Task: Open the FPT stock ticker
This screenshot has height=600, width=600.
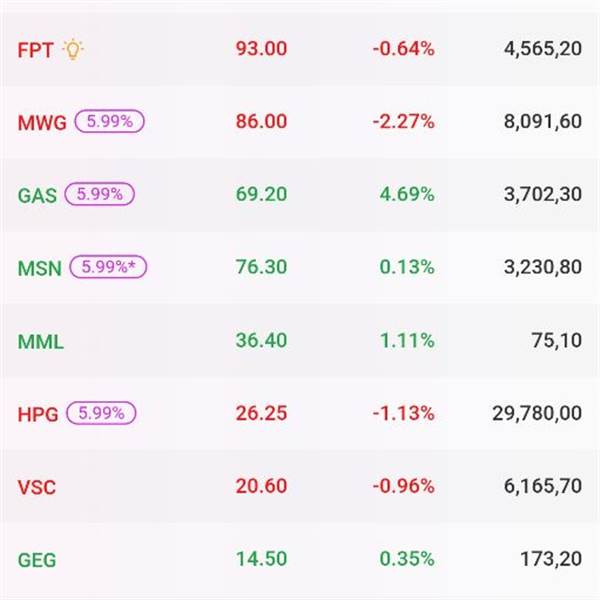Action: pyautogui.click(x=36, y=49)
